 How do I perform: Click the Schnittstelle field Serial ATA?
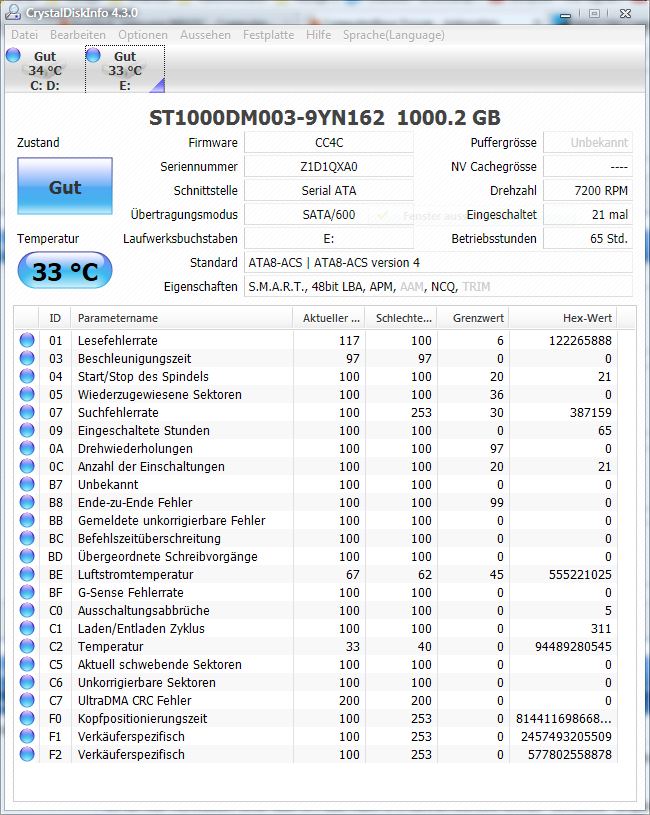pos(329,190)
